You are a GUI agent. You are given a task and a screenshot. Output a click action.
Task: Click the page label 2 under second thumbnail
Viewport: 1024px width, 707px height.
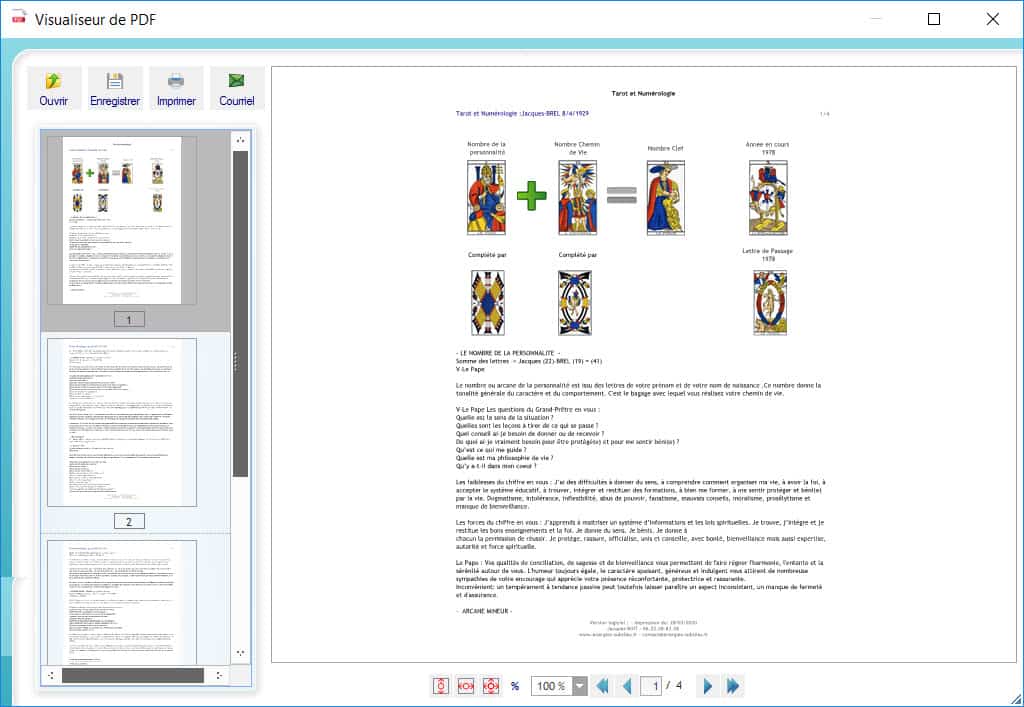[x=129, y=521]
